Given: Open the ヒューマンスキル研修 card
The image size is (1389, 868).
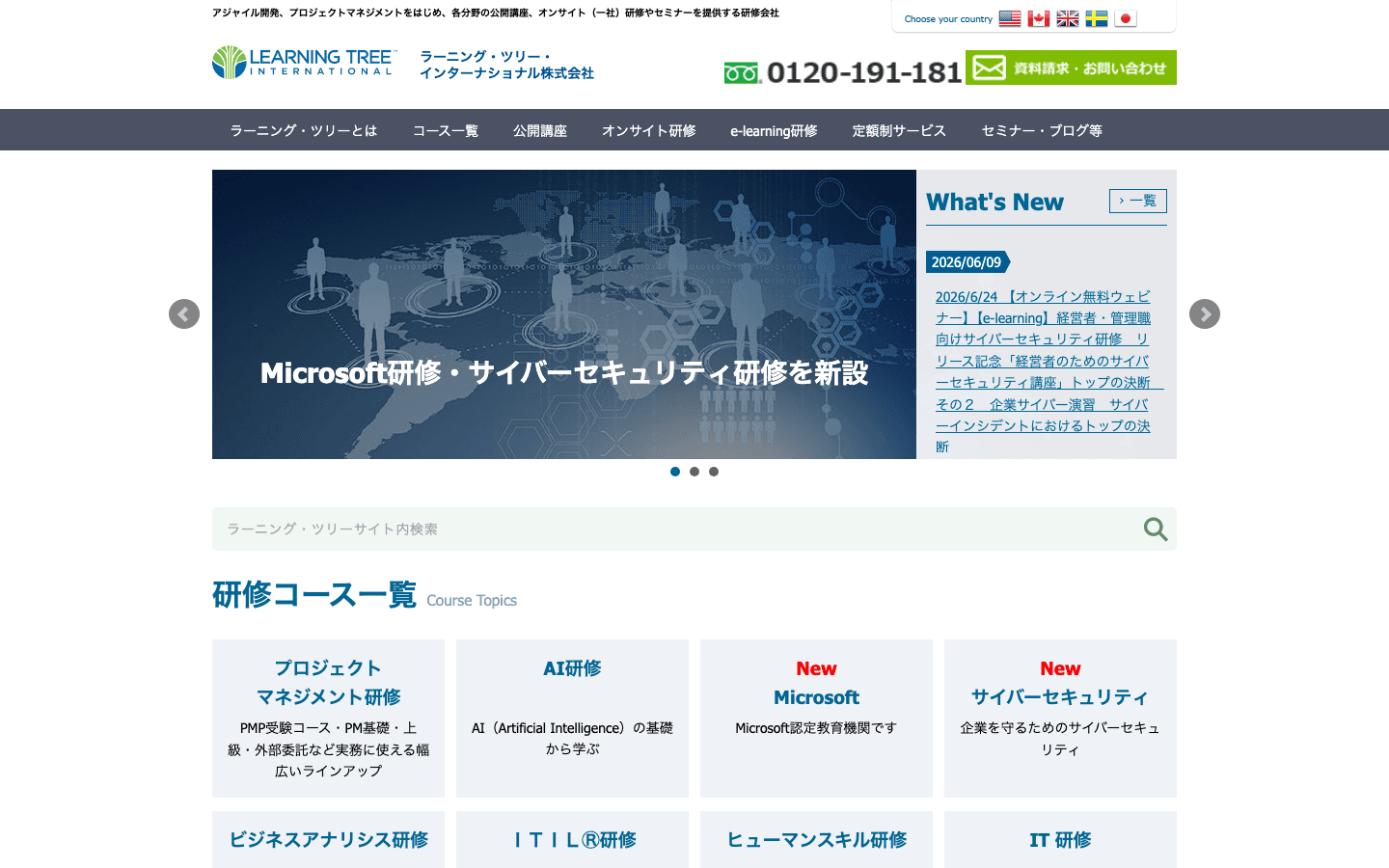Looking at the screenshot, I should (x=816, y=840).
